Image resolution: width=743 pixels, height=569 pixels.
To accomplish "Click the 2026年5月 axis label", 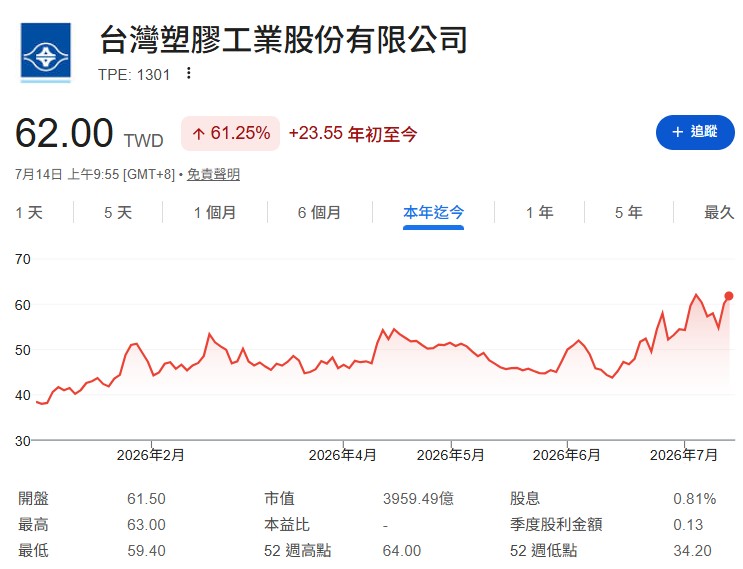I will coord(451,455).
